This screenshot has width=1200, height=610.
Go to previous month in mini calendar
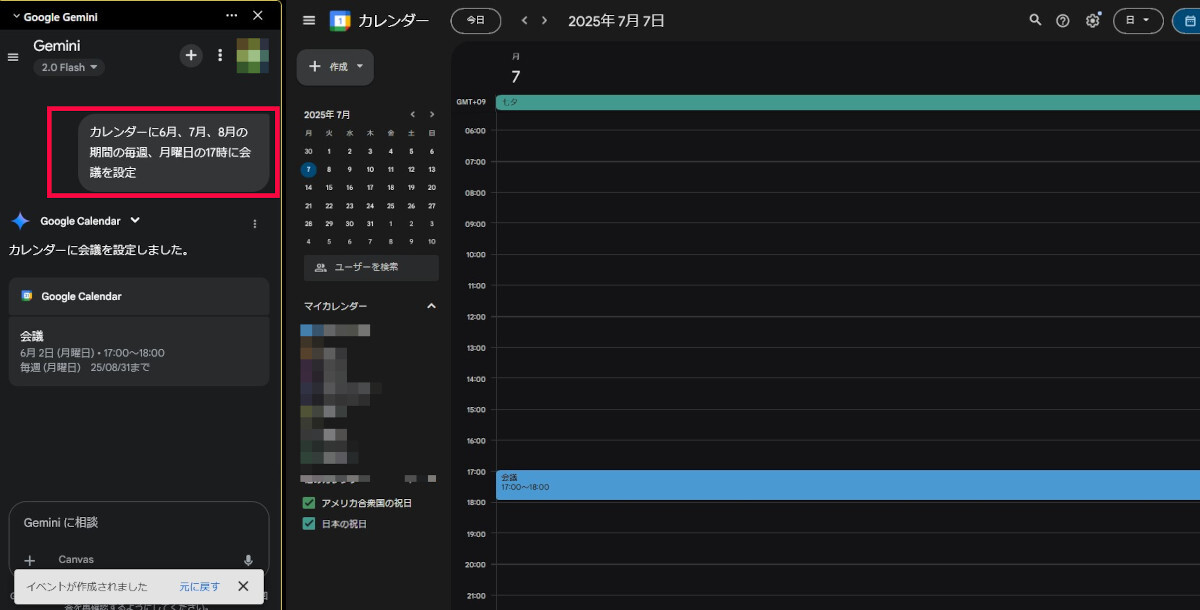412,114
